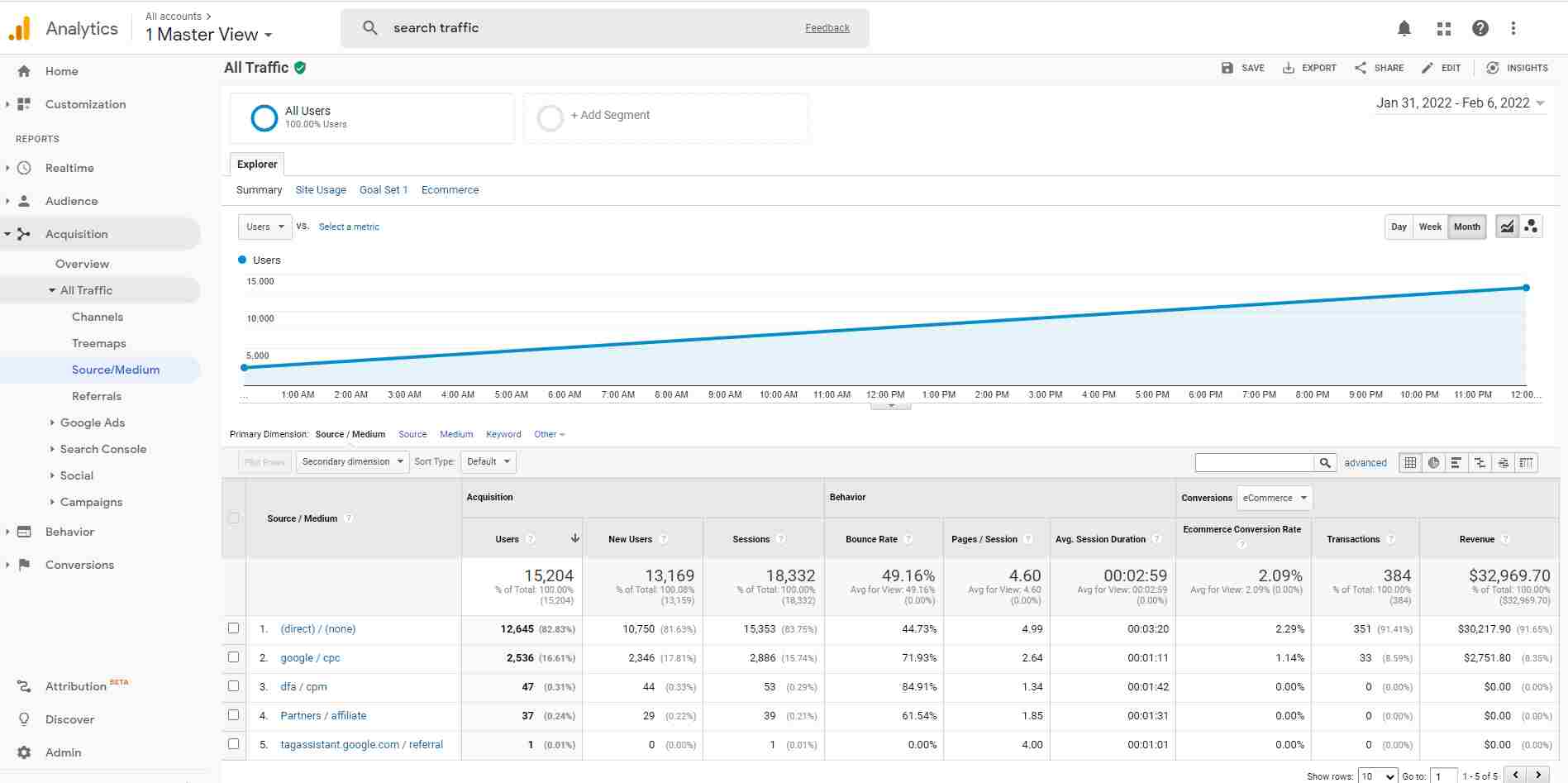
Task: Change Show rows count dropdown
Action: pyautogui.click(x=1377, y=776)
